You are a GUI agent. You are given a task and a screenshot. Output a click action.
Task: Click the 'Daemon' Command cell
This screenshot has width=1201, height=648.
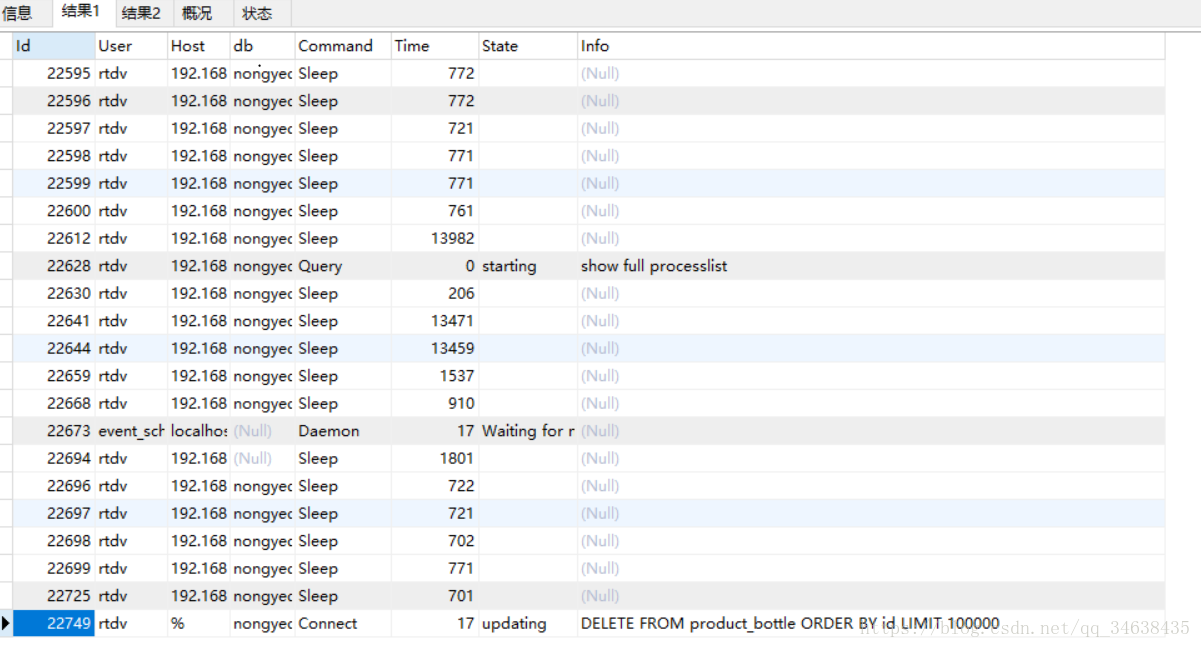(x=343, y=431)
